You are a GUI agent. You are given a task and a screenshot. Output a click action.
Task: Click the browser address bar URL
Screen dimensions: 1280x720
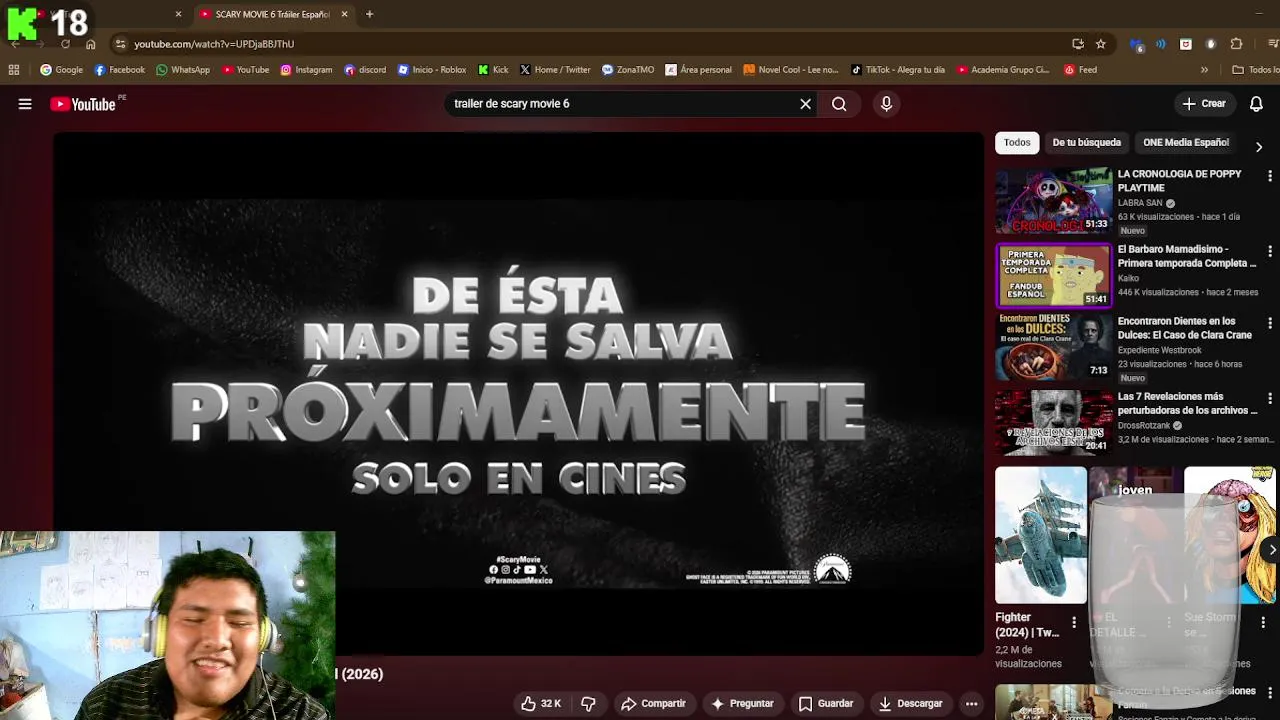pyautogui.click(x=214, y=44)
